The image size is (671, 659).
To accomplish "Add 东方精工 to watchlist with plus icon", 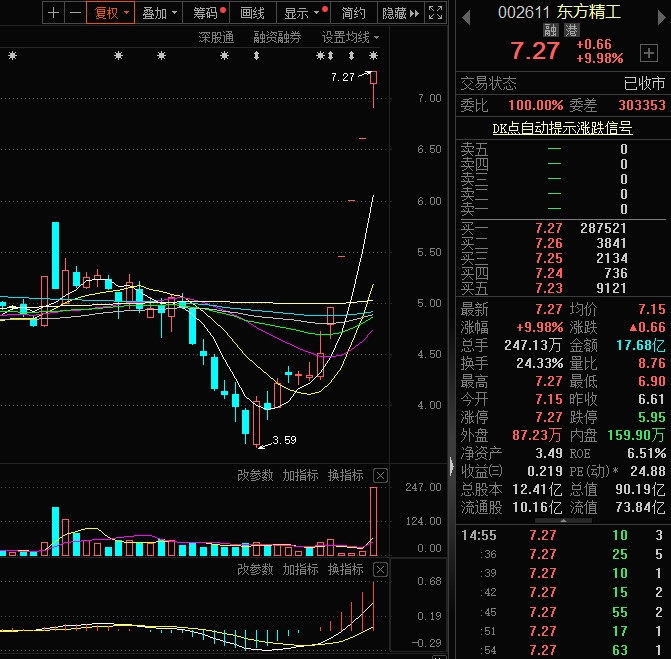I will pos(649,52).
